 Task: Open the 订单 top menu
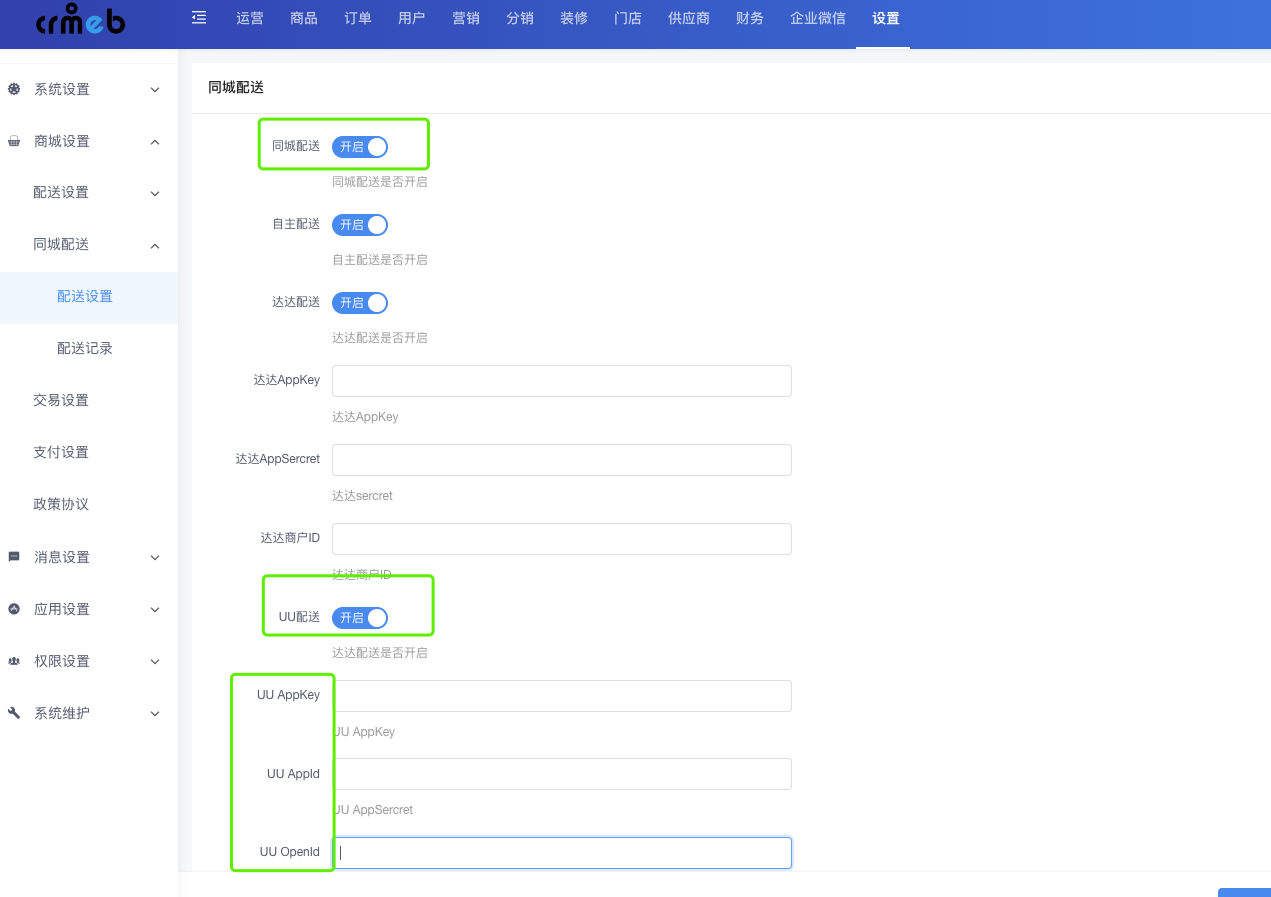pyautogui.click(x=358, y=18)
